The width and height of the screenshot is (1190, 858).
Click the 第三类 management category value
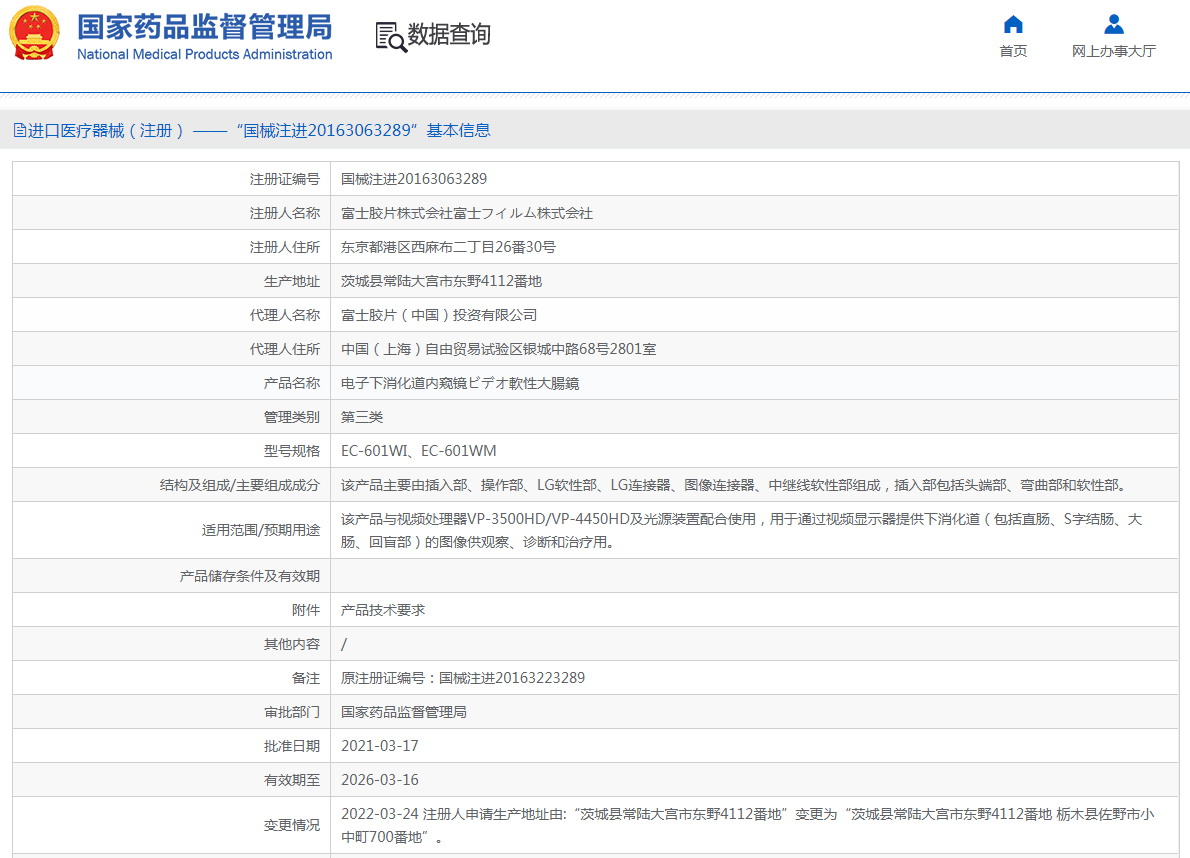[x=362, y=417]
